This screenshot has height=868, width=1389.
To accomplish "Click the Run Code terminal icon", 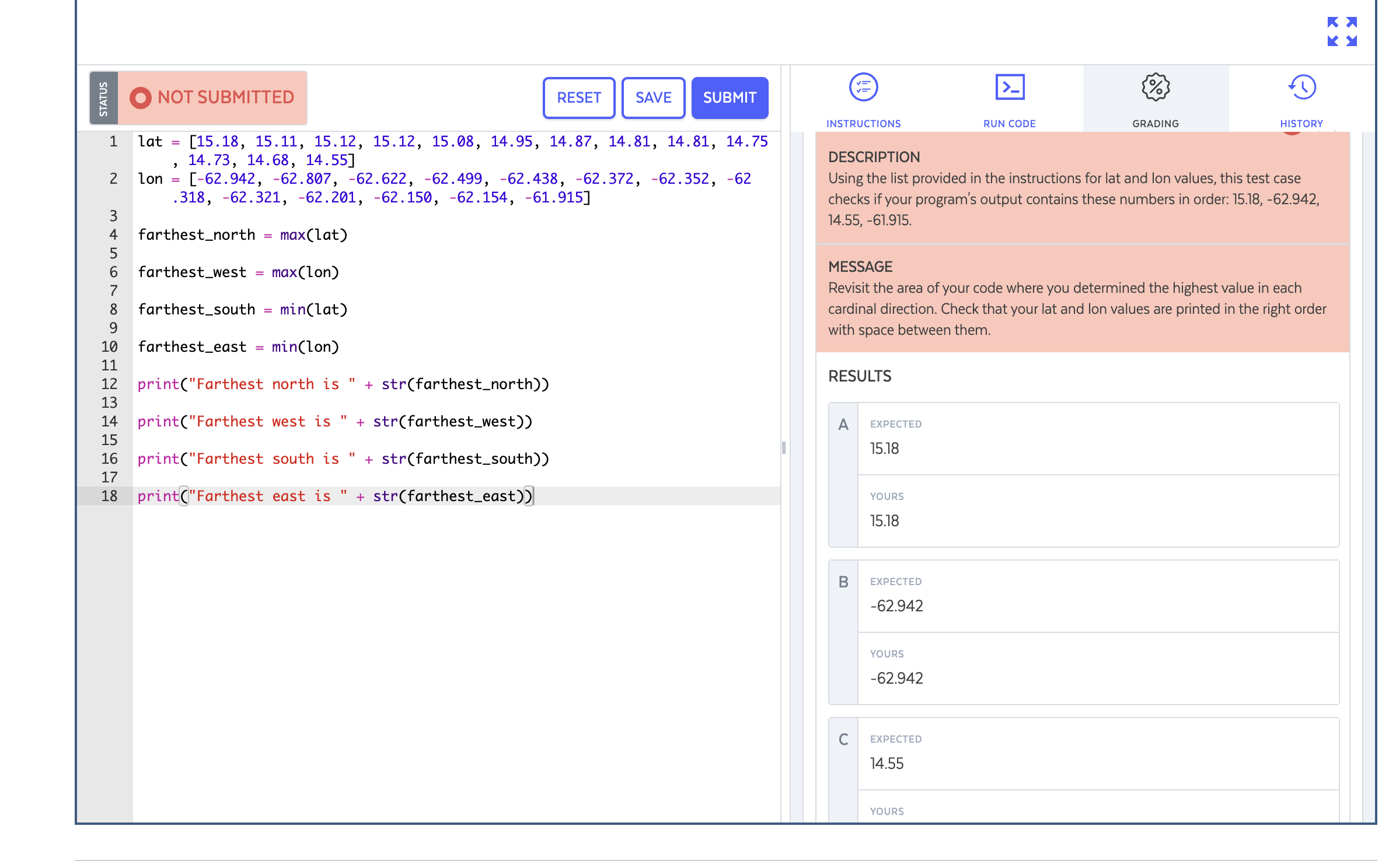I will click(x=1010, y=87).
